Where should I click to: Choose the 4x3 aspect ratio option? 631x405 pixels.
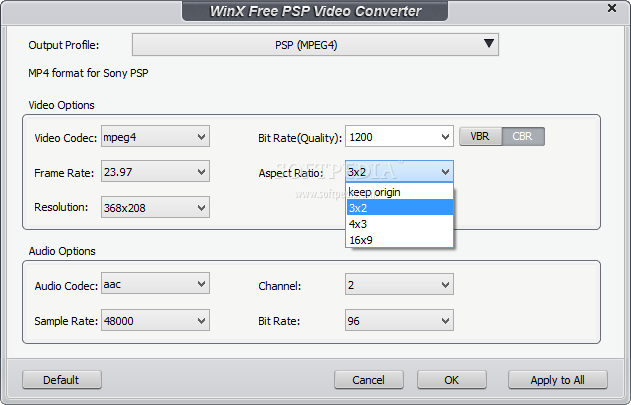point(399,224)
